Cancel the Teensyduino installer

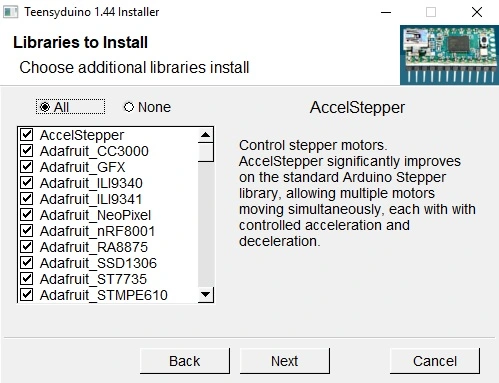435,361
